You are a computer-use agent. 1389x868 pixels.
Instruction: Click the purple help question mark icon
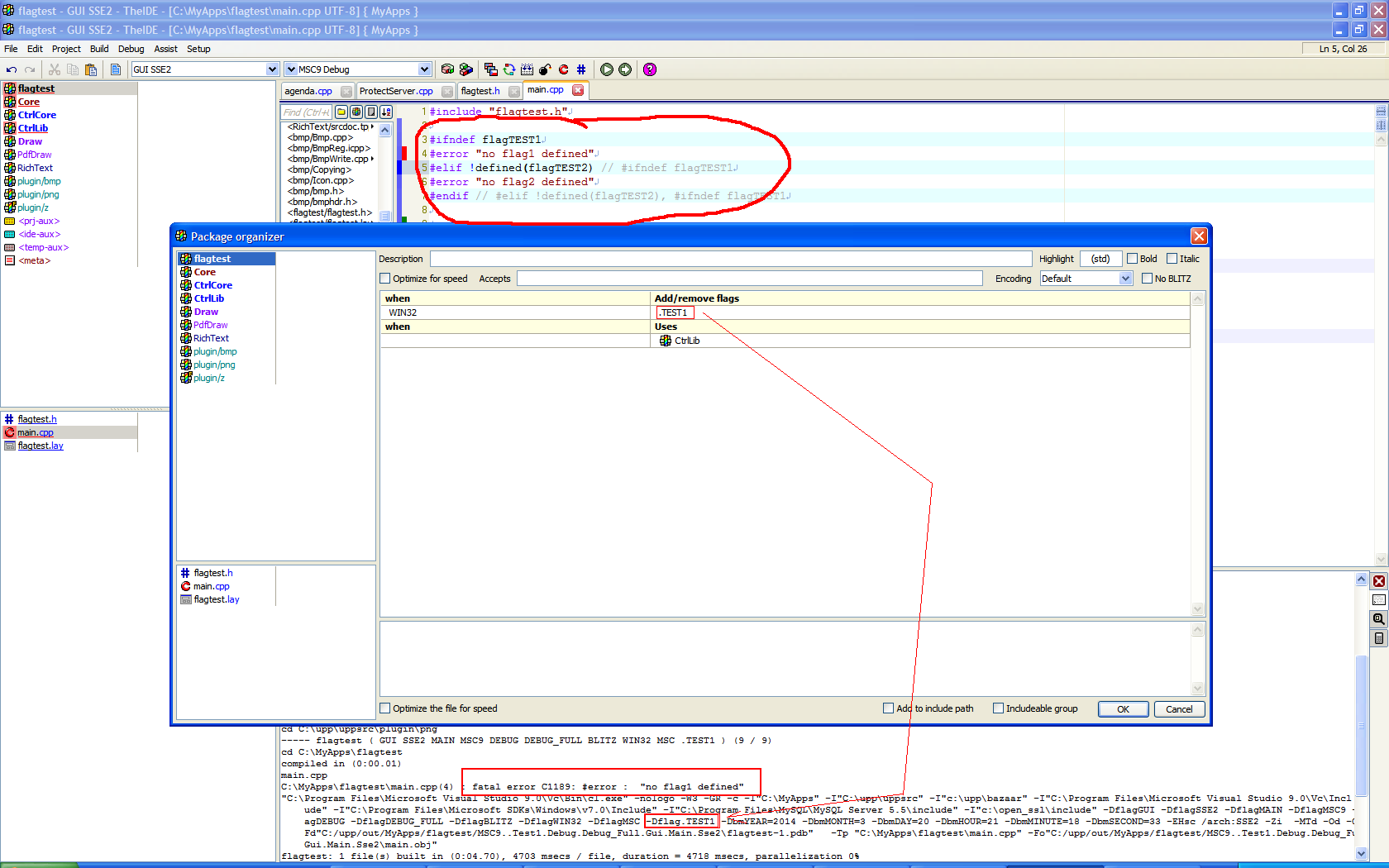pyautogui.click(x=650, y=70)
